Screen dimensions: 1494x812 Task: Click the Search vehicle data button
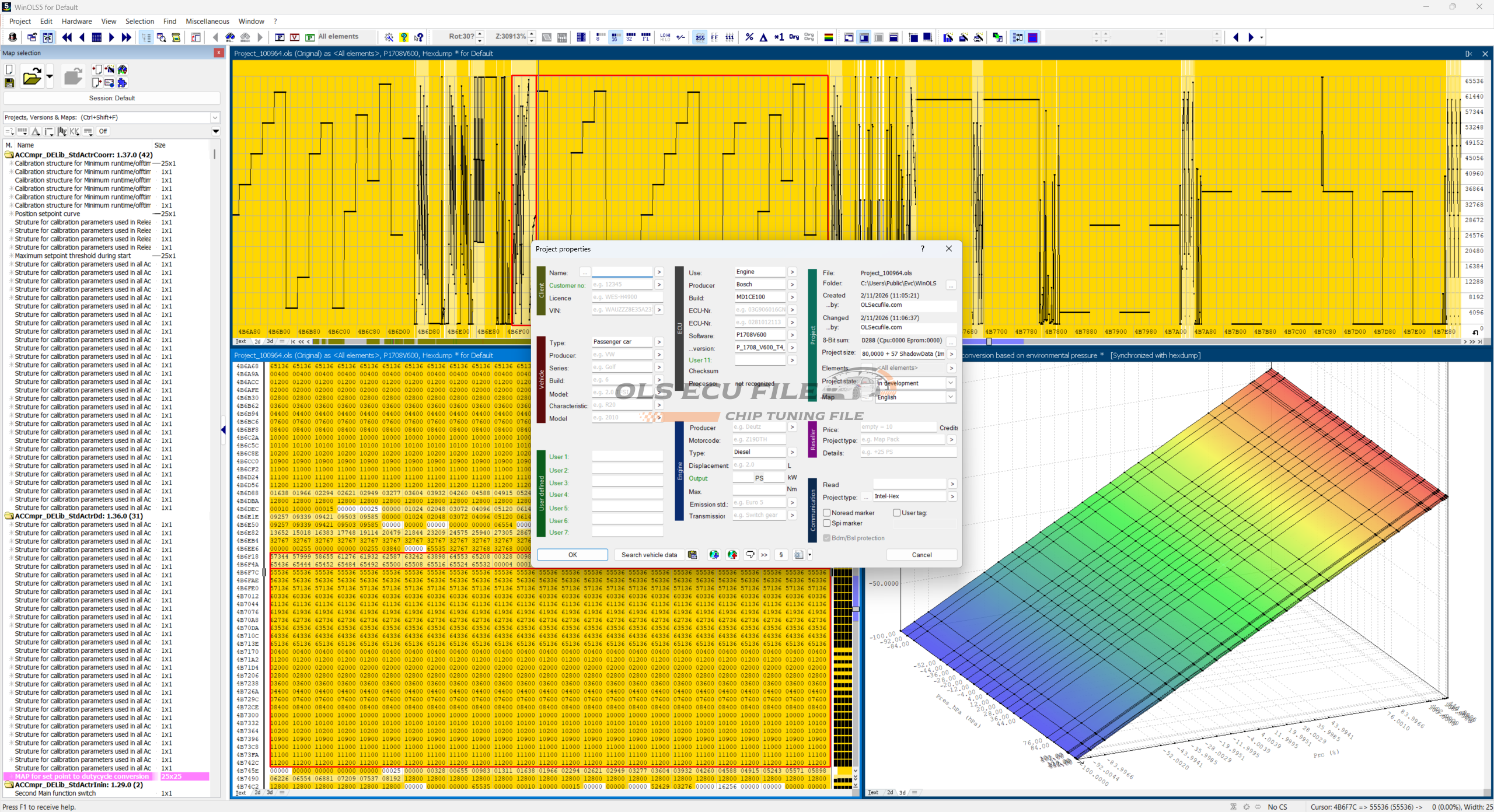pyautogui.click(x=649, y=555)
